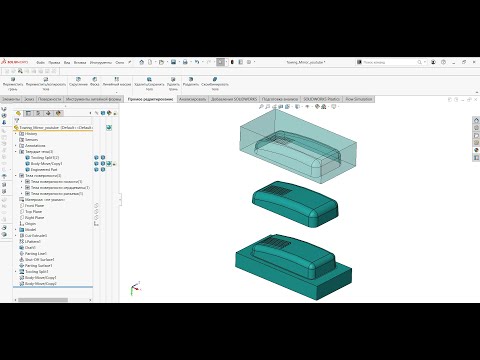The height and width of the screenshot is (360, 480).
Task: Select the Origin item in the tree
Action: coord(27,224)
